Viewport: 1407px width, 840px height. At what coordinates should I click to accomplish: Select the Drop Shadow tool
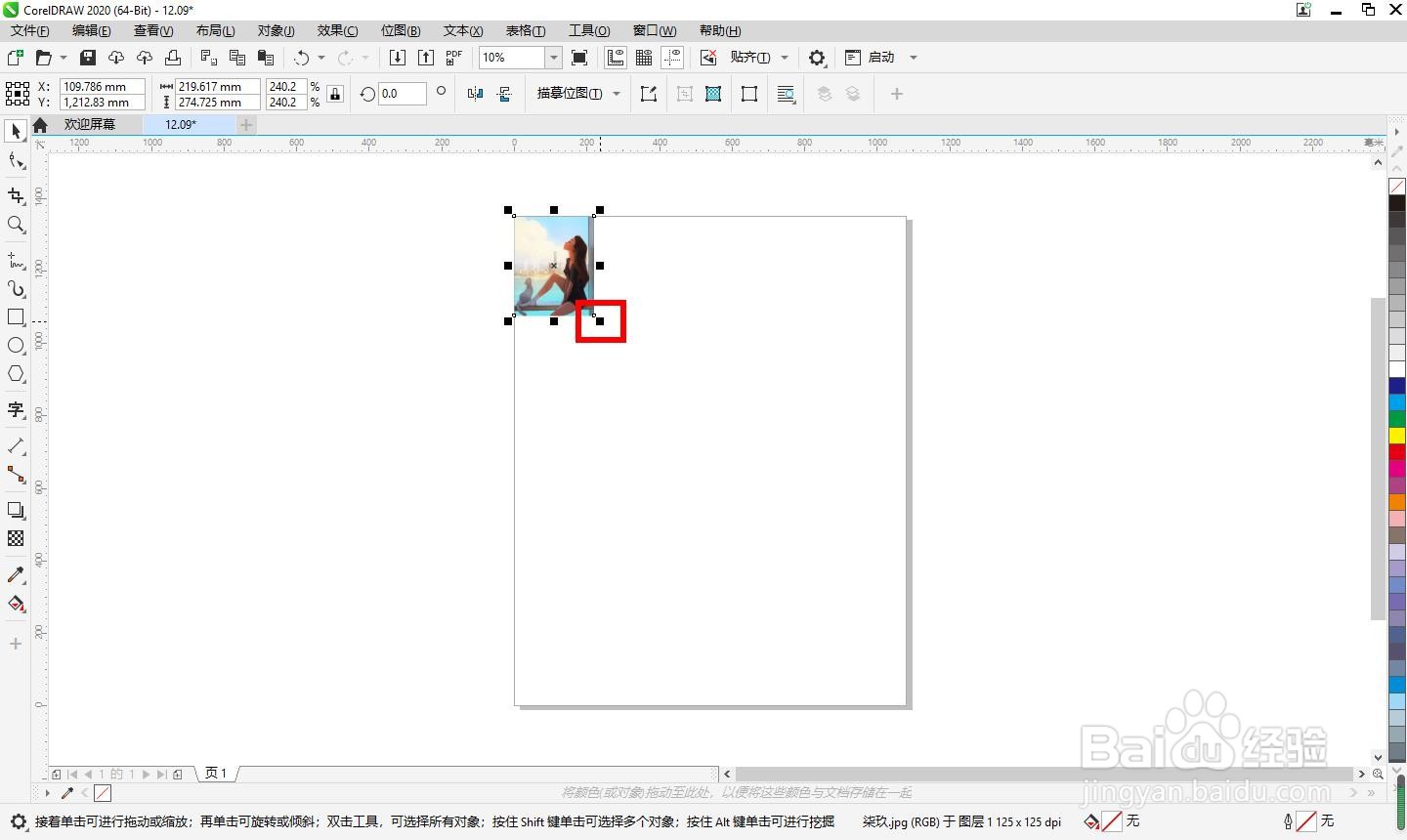(16, 510)
